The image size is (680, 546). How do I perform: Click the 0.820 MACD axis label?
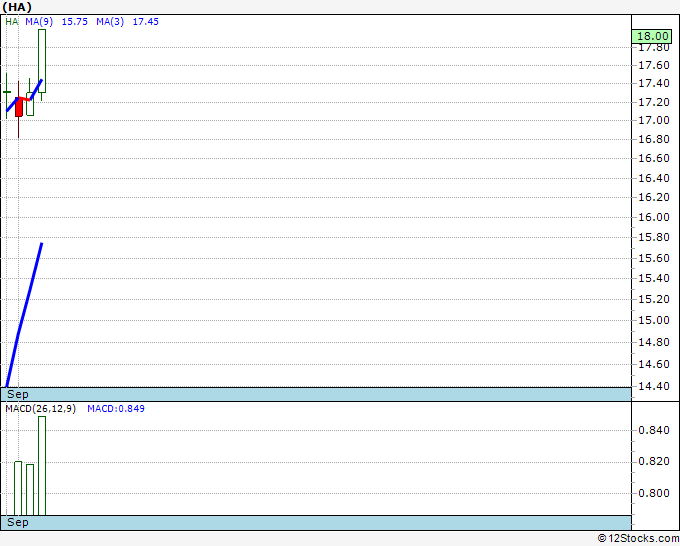click(x=654, y=461)
